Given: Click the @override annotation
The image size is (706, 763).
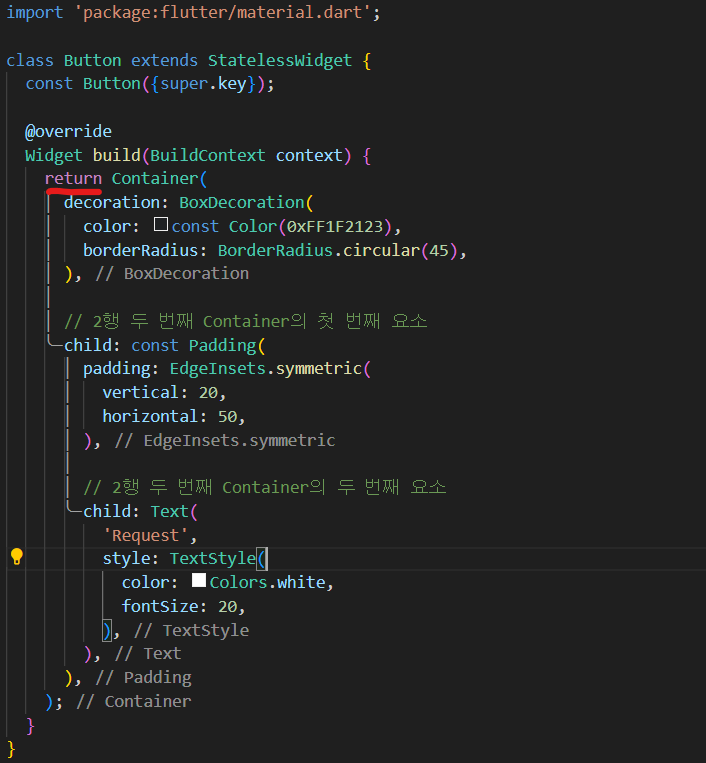Looking at the screenshot, I should tap(69, 131).
